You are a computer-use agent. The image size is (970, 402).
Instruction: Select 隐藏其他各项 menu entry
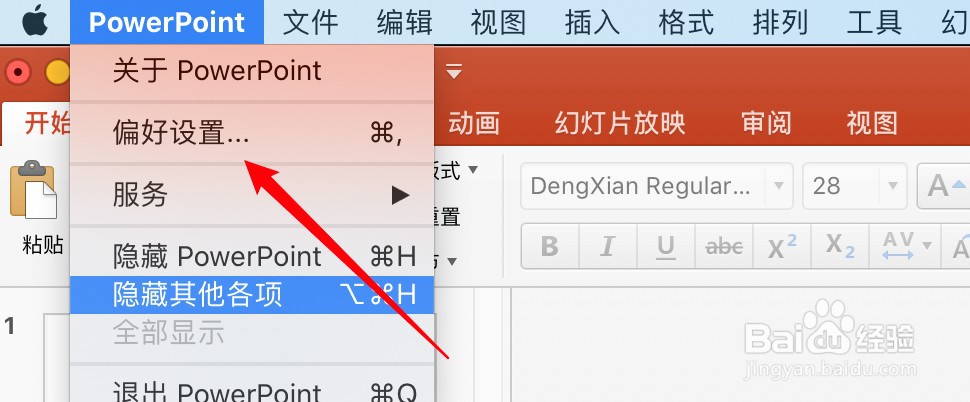[x=252, y=295]
